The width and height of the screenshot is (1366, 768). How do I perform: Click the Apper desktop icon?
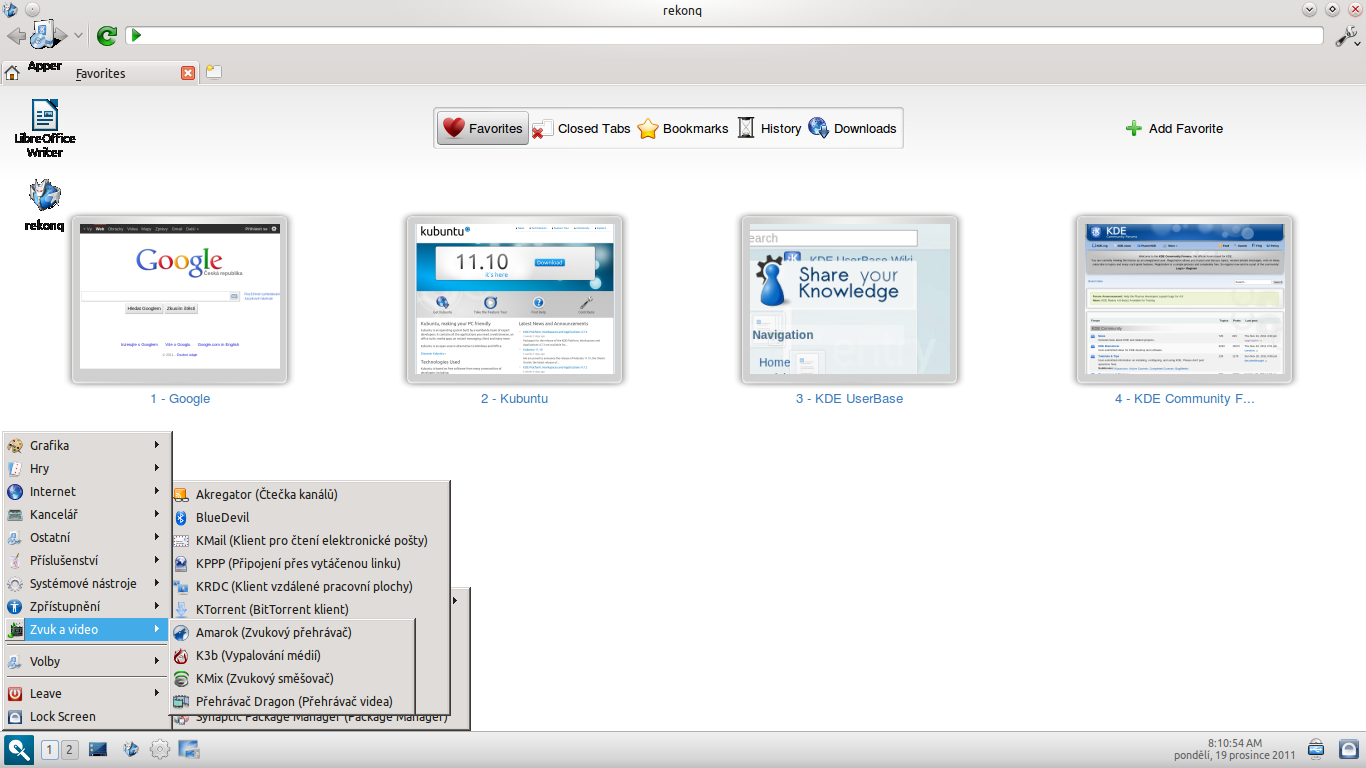[45, 45]
